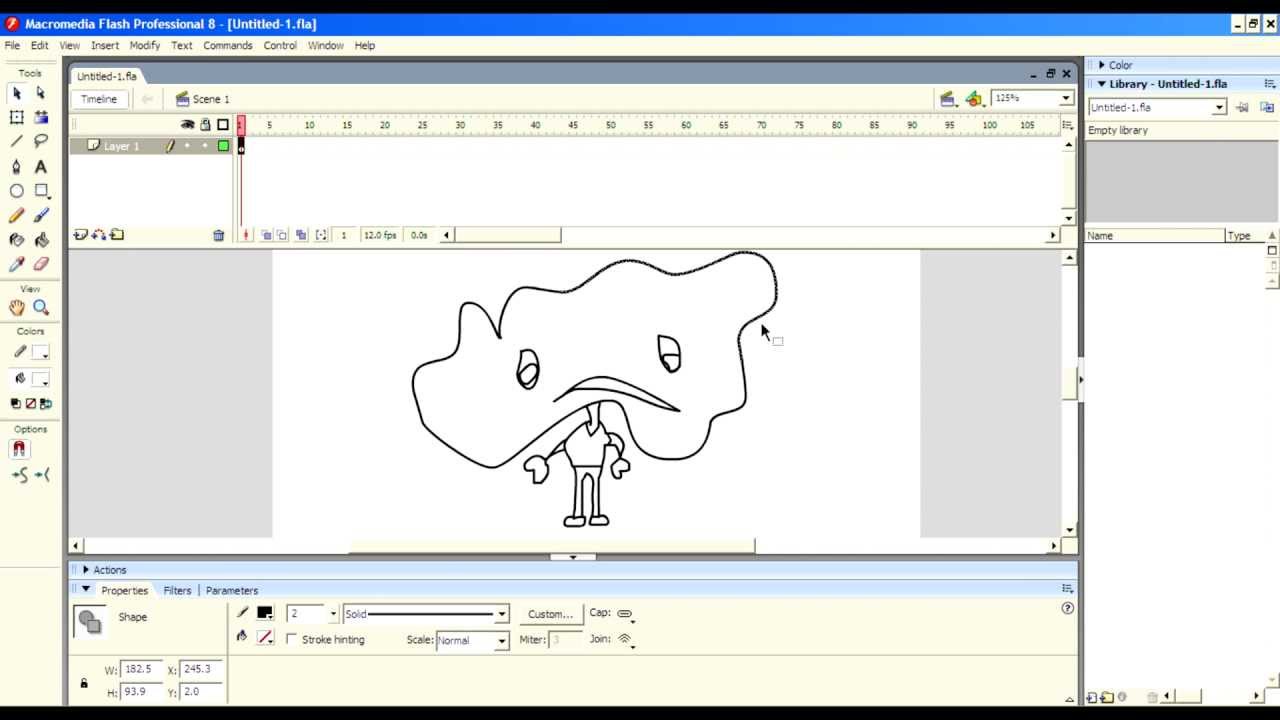This screenshot has height=720, width=1280.
Task: Open the Commands menu
Action: pyautogui.click(x=228, y=46)
